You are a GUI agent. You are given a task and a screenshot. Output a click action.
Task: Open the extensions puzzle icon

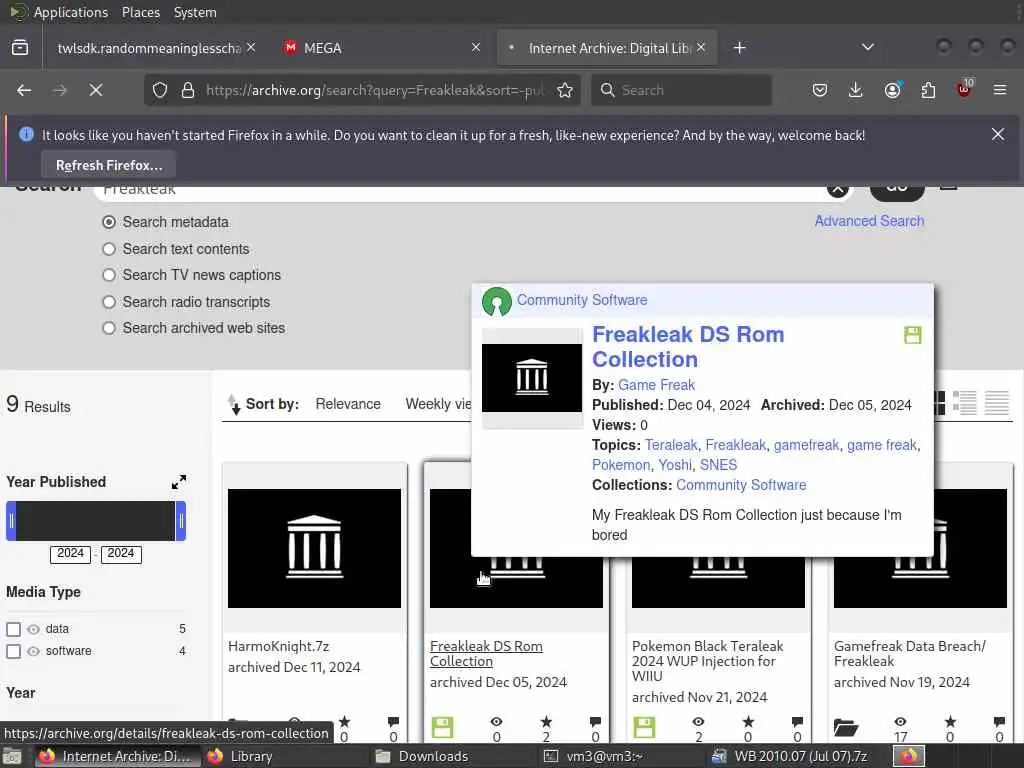[928, 90]
